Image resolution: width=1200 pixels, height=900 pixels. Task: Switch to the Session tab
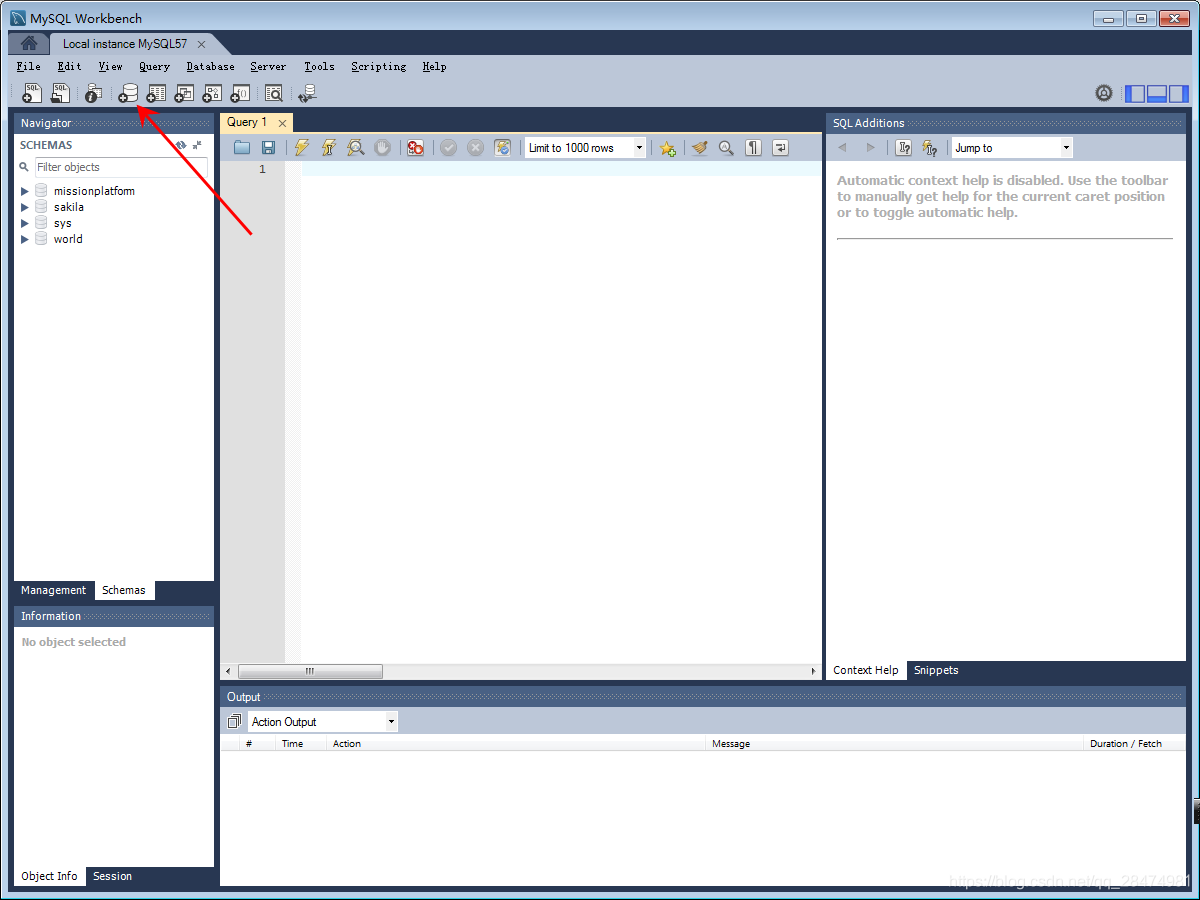click(x=112, y=876)
